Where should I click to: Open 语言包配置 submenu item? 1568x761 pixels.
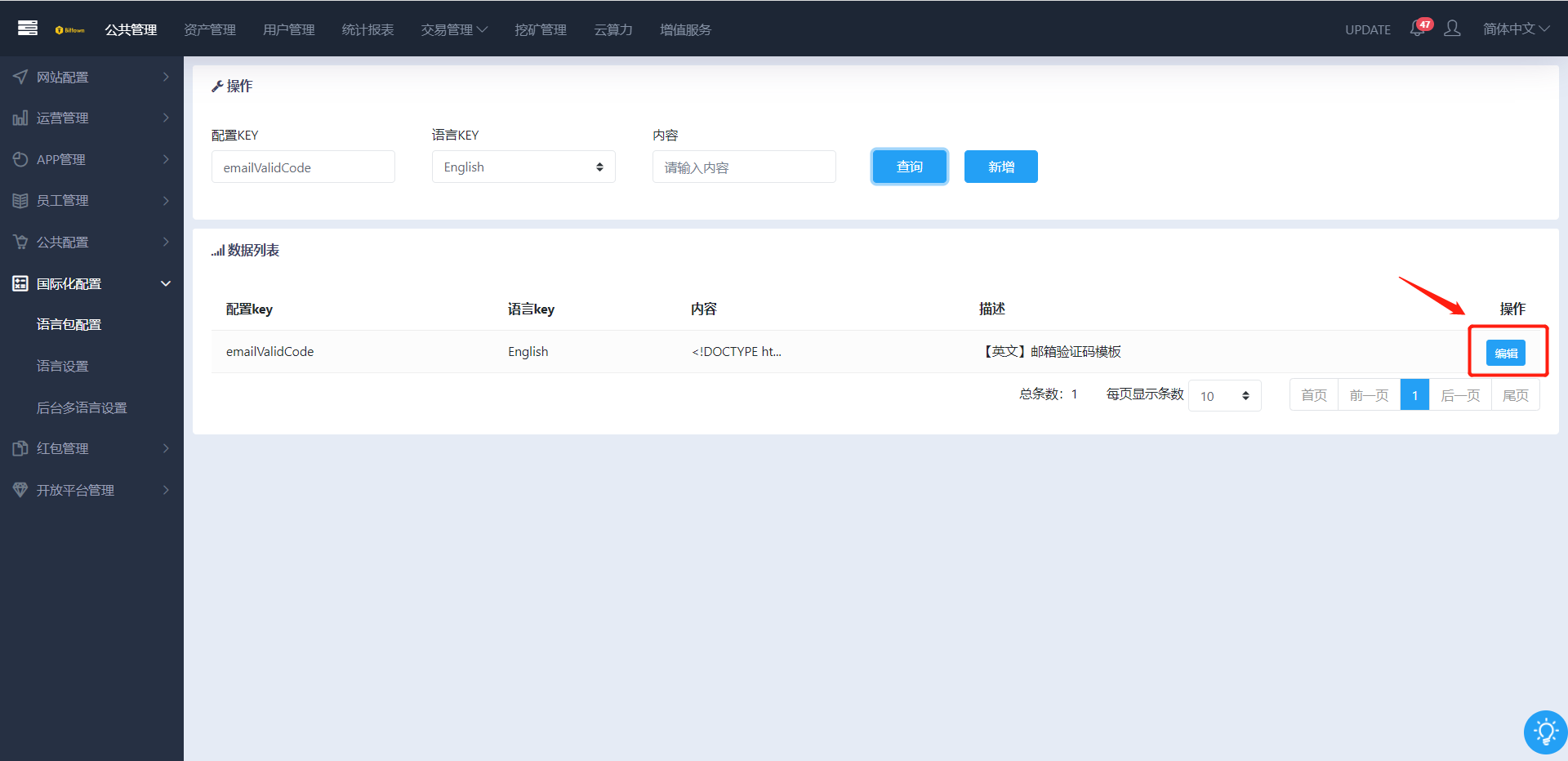click(x=69, y=324)
